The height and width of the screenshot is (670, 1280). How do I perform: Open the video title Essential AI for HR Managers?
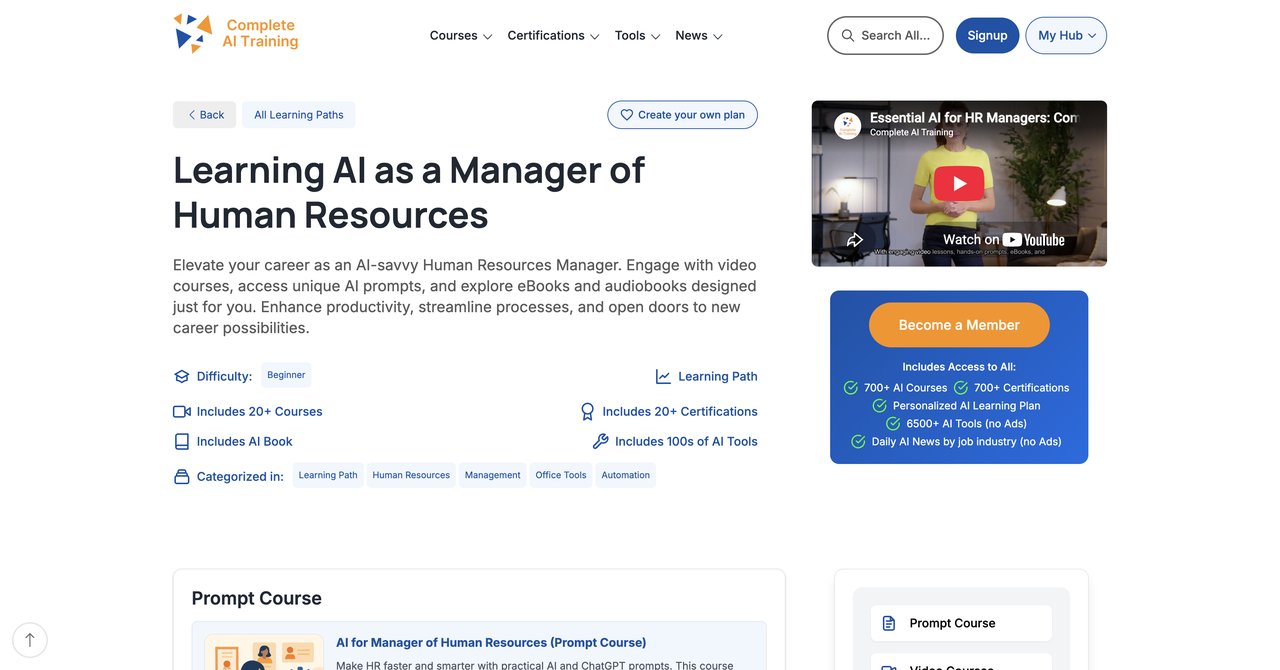pyautogui.click(x=974, y=117)
